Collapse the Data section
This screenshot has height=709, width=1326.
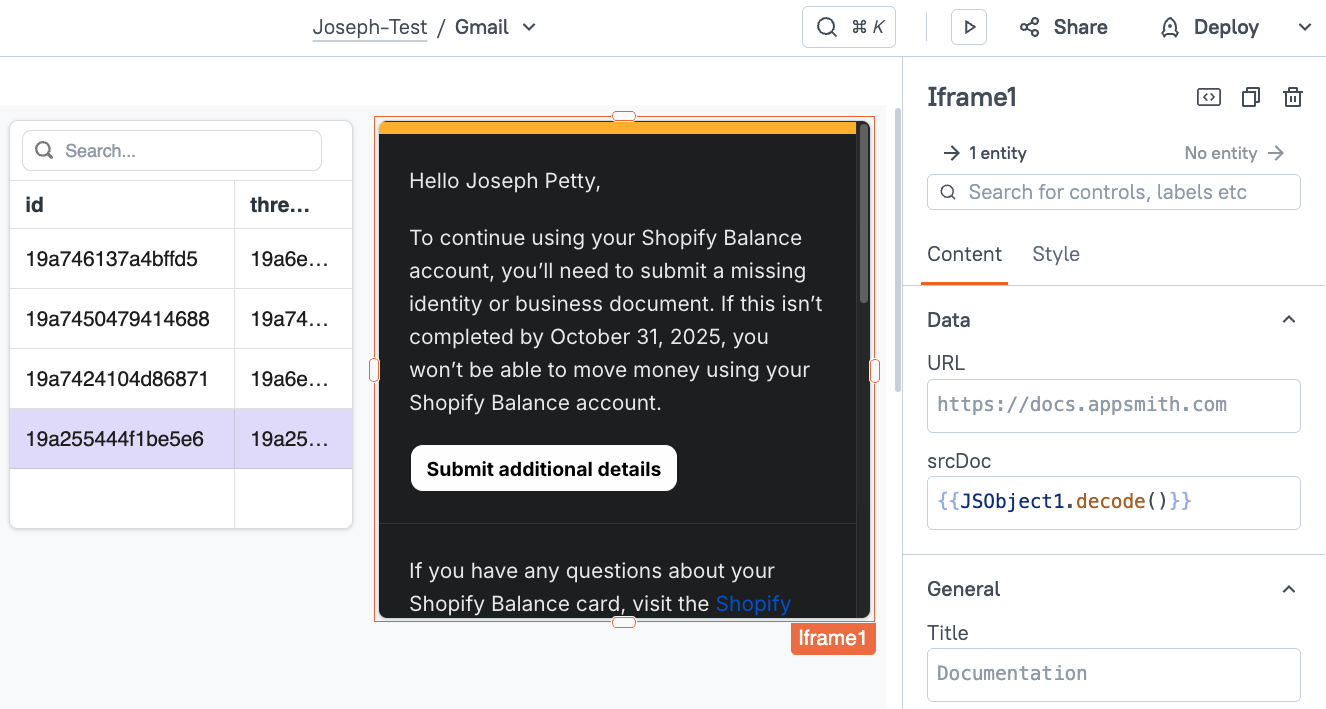click(1289, 320)
